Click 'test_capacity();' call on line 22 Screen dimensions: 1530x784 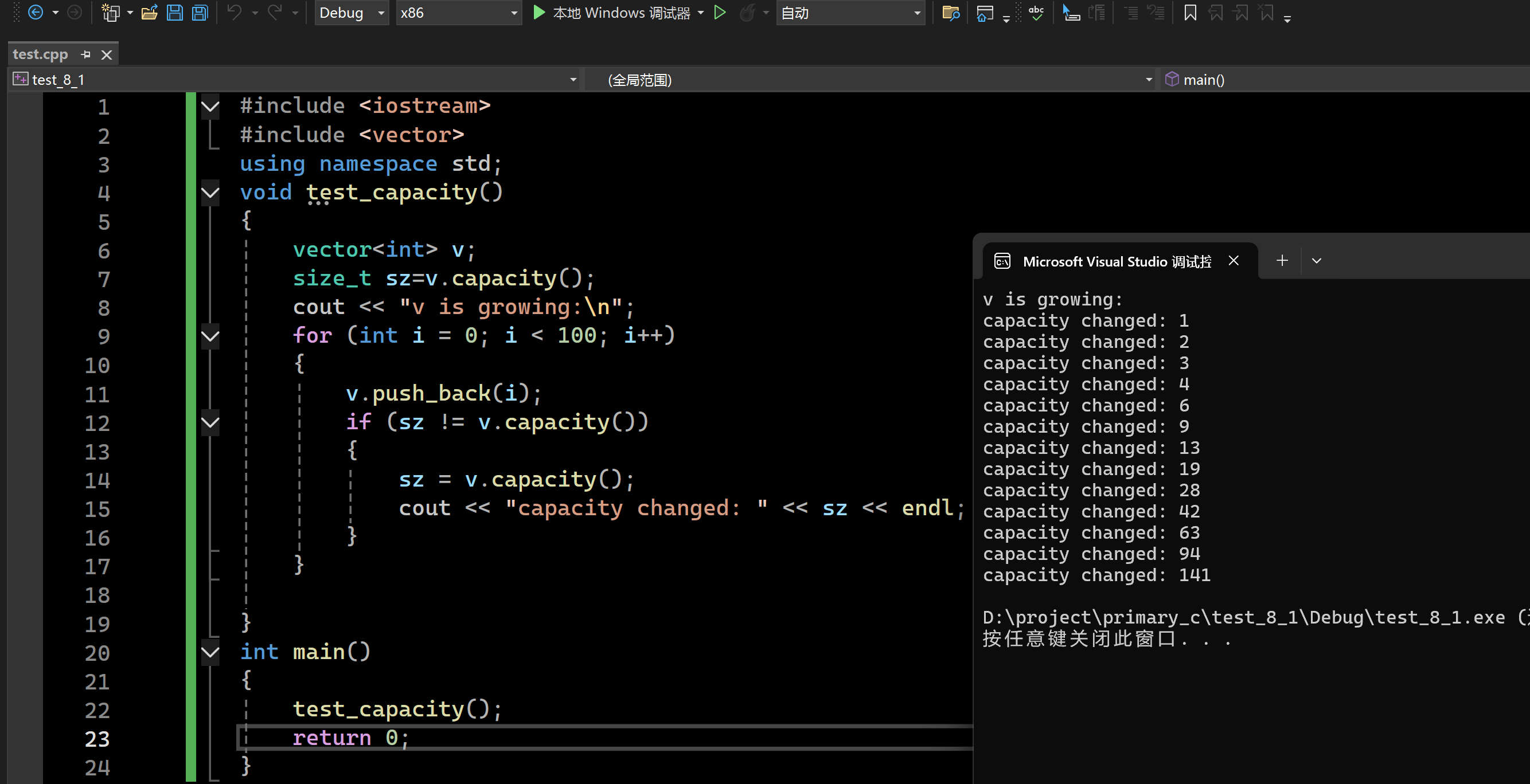(x=397, y=709)
